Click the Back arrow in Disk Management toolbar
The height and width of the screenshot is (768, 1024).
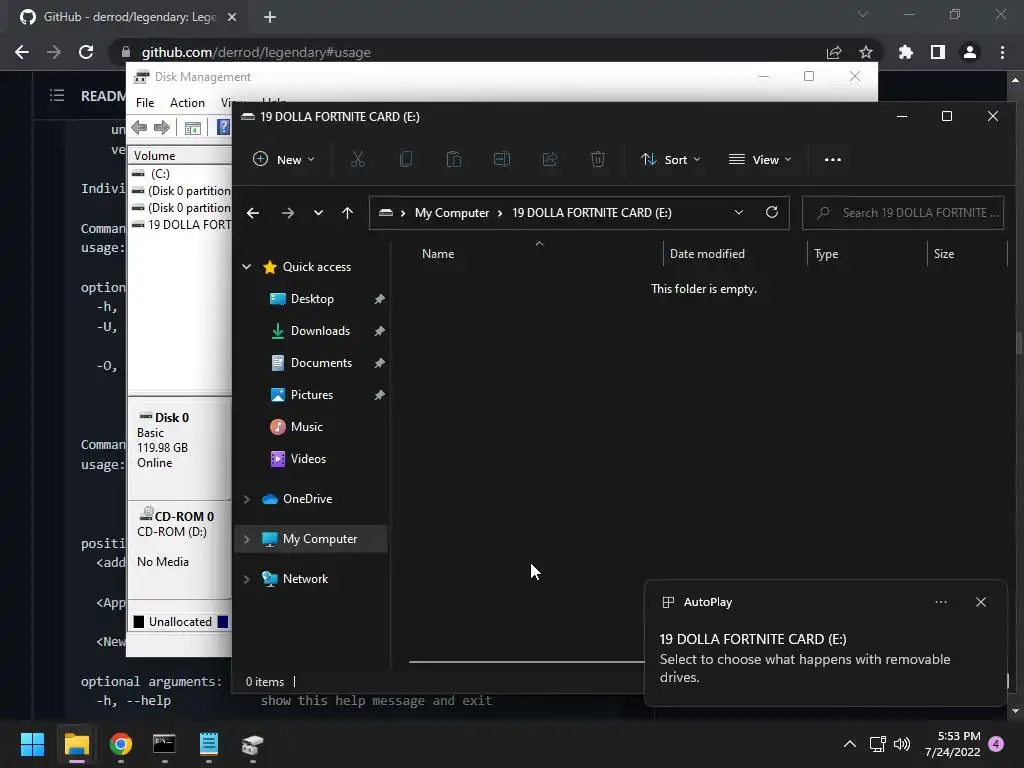[139, 127]
